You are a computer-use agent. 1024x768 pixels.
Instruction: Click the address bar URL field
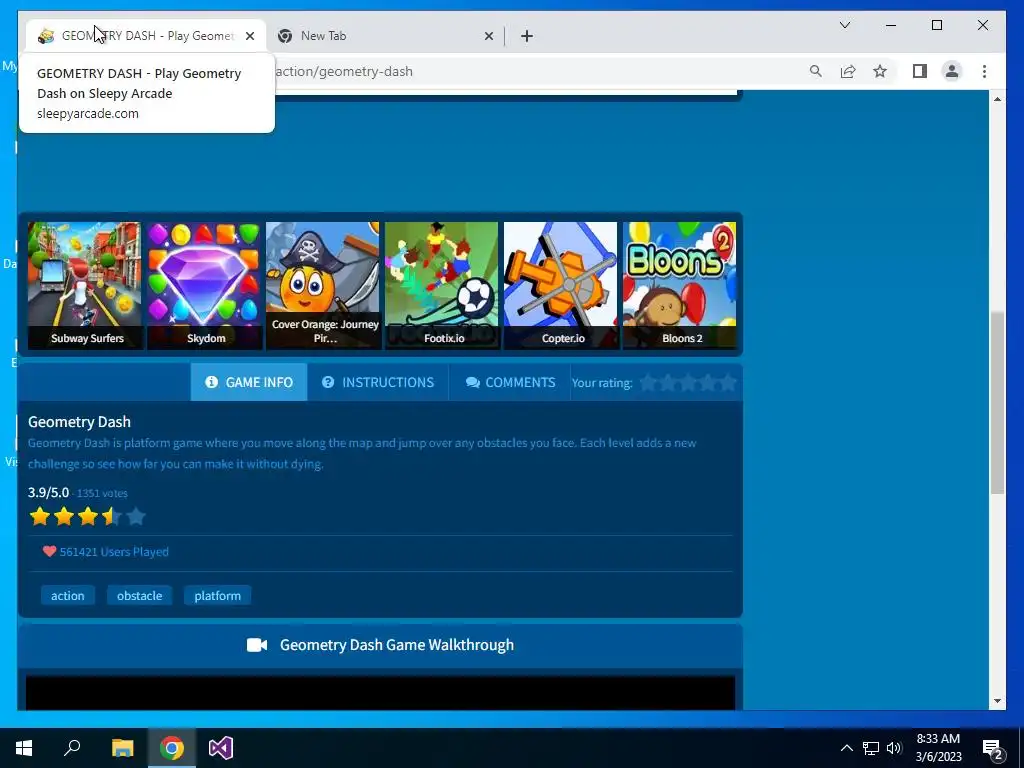click(536, 71)
